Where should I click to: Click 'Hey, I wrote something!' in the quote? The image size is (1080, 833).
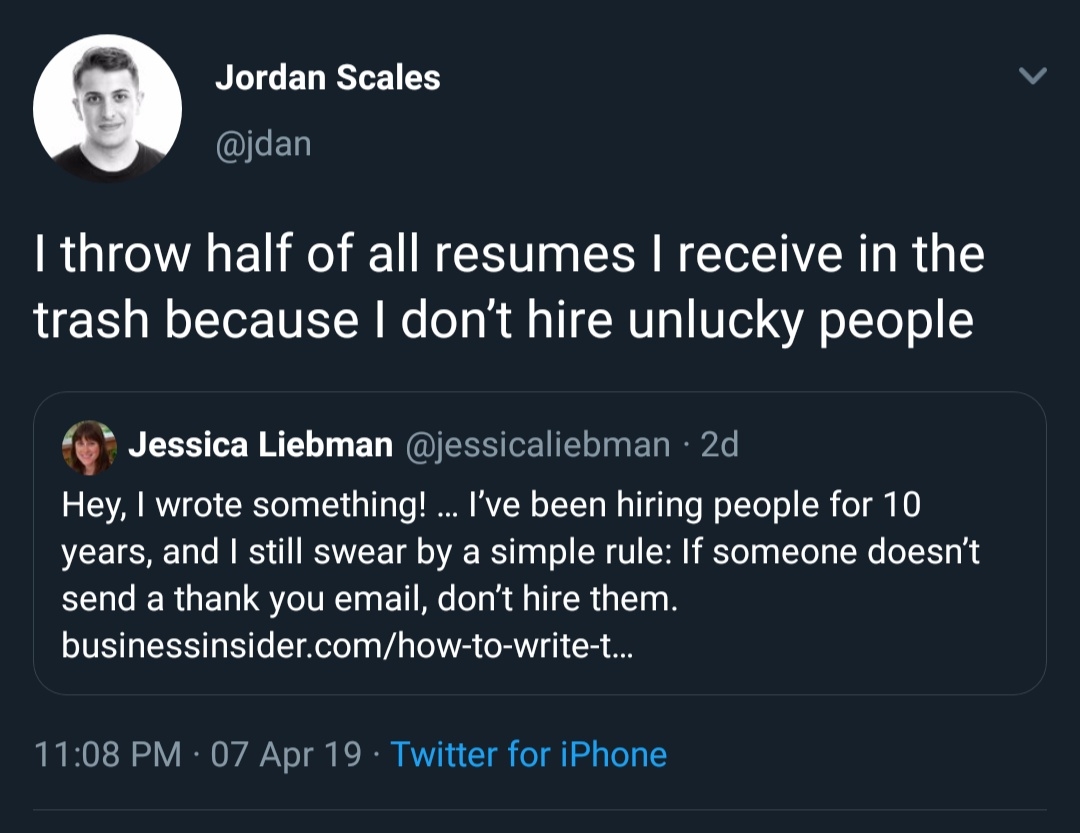coord(240,504)
